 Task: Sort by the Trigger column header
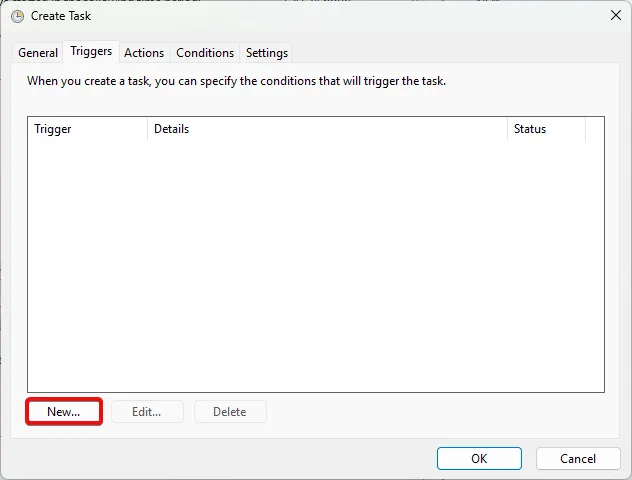pos(87,129)
